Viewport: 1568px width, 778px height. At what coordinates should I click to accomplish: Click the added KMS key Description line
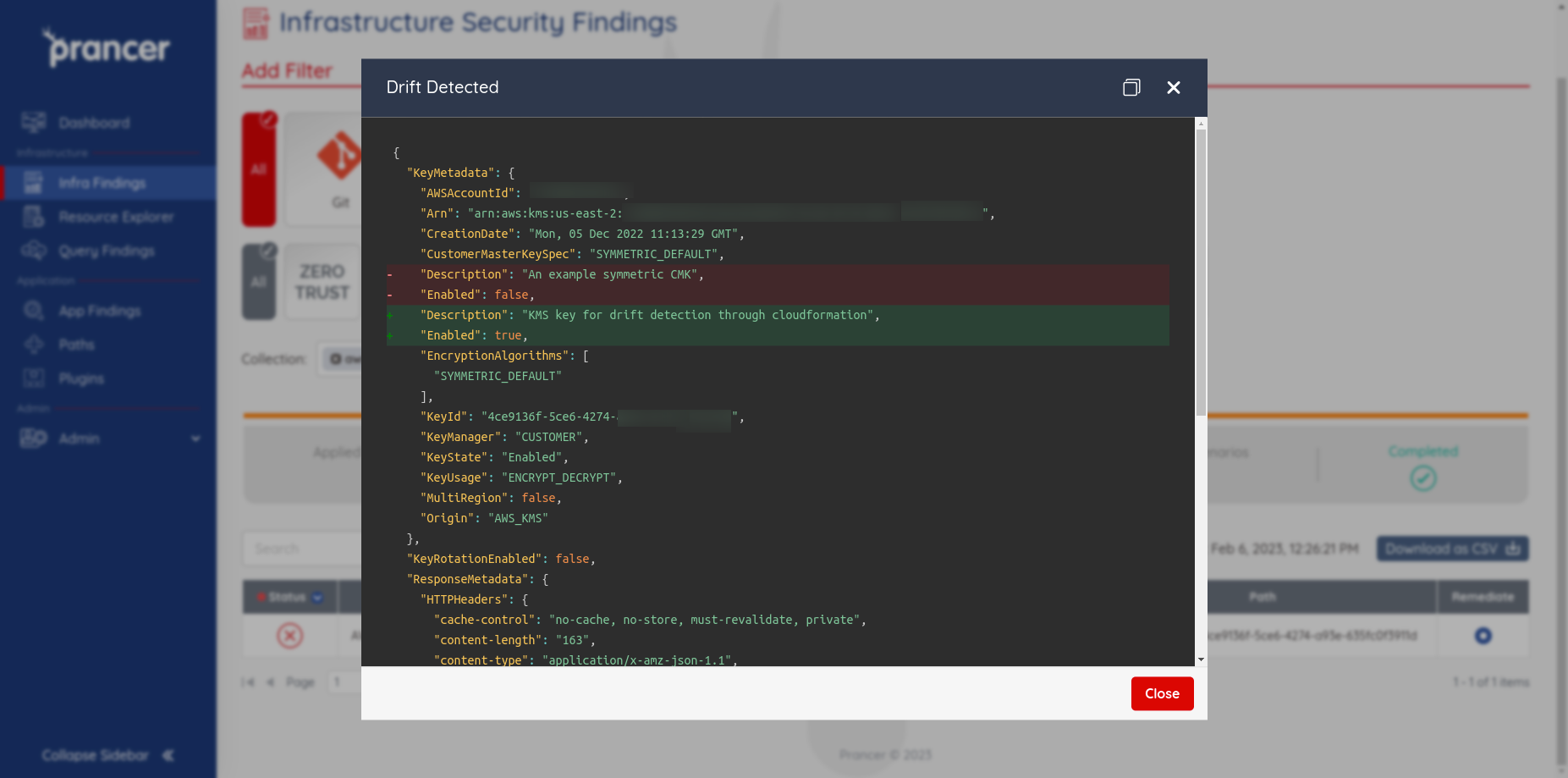pyautogui.click(x=778, y=315)
